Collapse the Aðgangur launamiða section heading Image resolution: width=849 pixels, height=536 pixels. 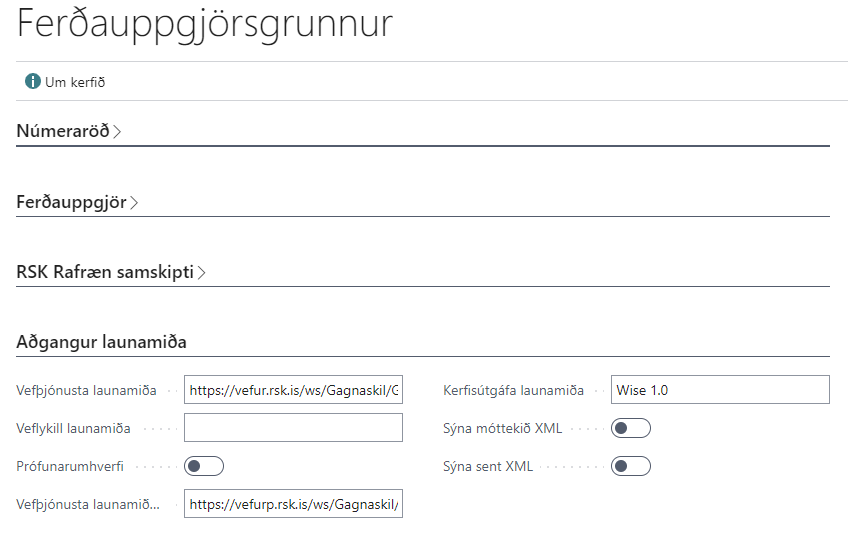coord(101,342)
